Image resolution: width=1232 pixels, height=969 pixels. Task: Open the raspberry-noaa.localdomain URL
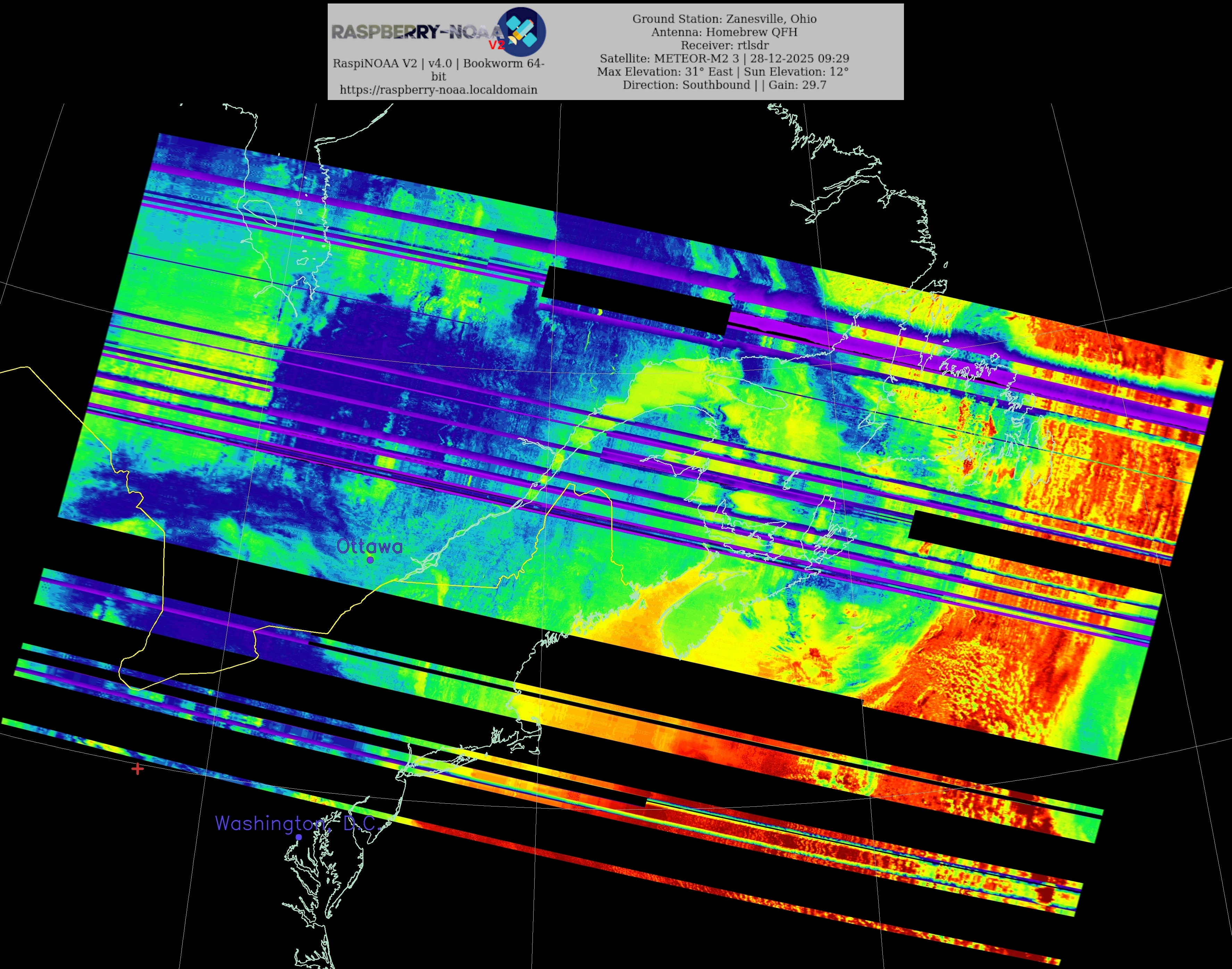(x=438, y=90)
